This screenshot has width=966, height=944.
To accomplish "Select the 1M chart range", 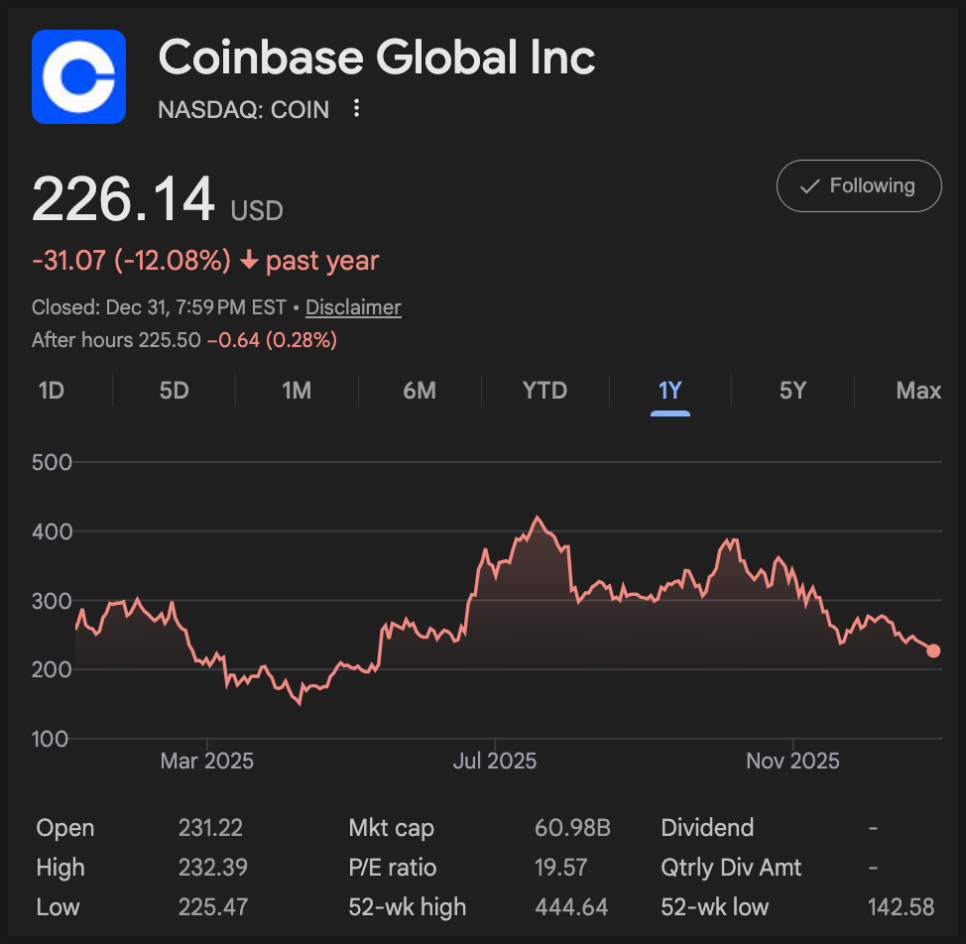I will pyautogui.click(x=297, y=390).
